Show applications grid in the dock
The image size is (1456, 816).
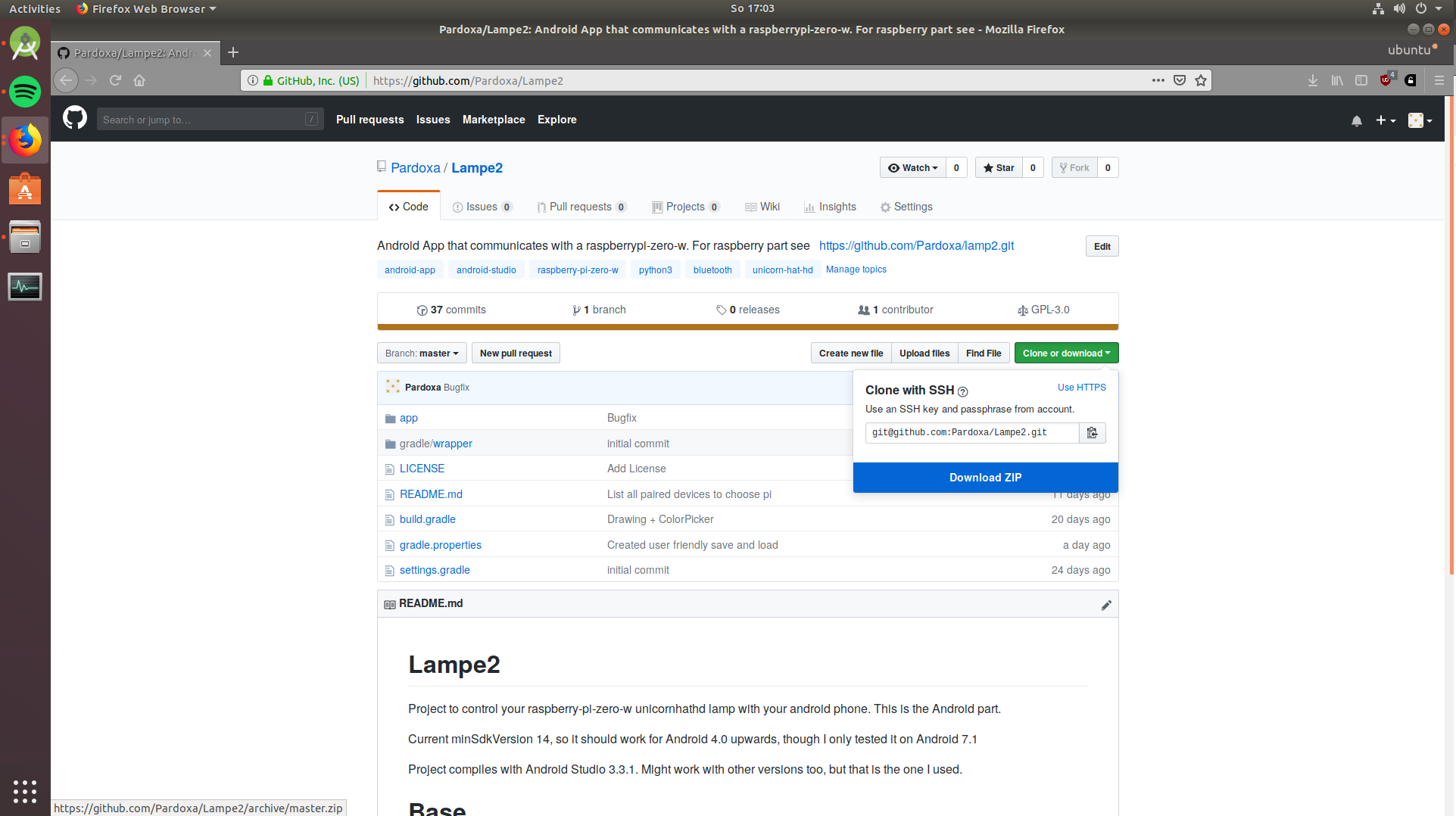coord(25,791)
